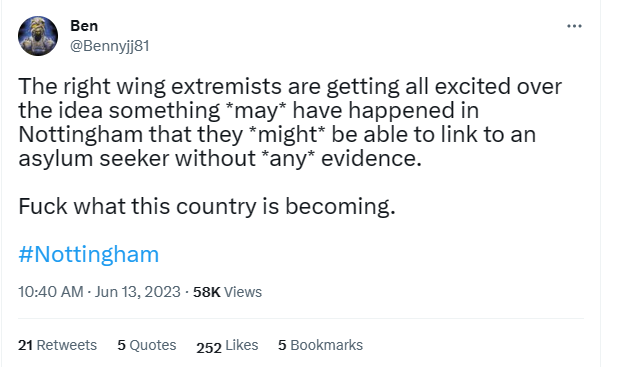Open the 5 Quotes list
The width and height of the screenshot is (628, 367).
click(x=147, y=345)
